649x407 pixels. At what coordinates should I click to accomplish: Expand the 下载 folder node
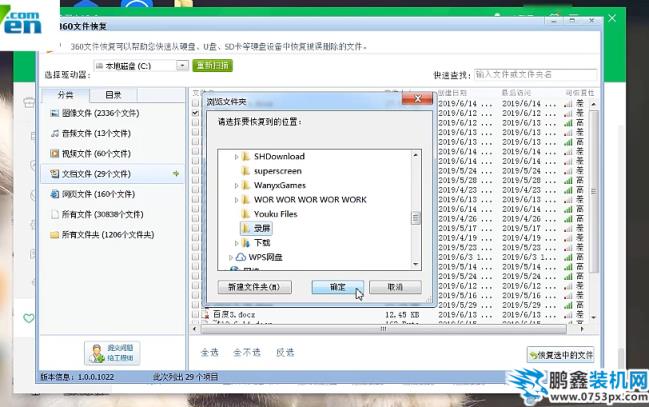click(x=236, y=243)
